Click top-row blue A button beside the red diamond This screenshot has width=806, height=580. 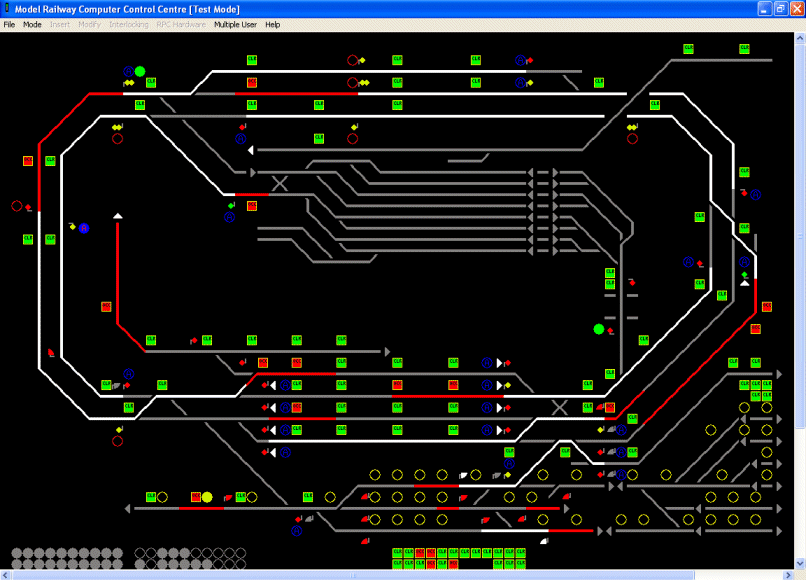pyautogui.click(x=520, y=60)
